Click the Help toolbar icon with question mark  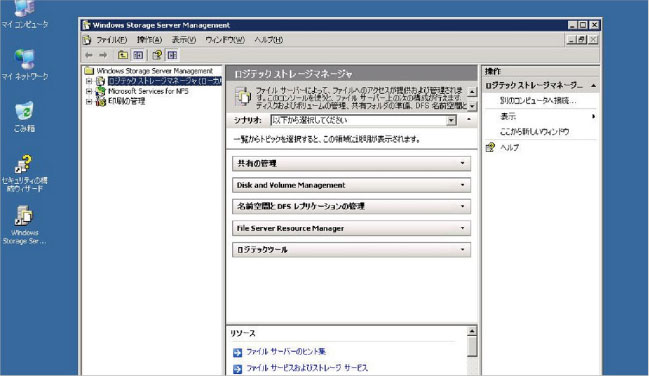coord(157,55)
